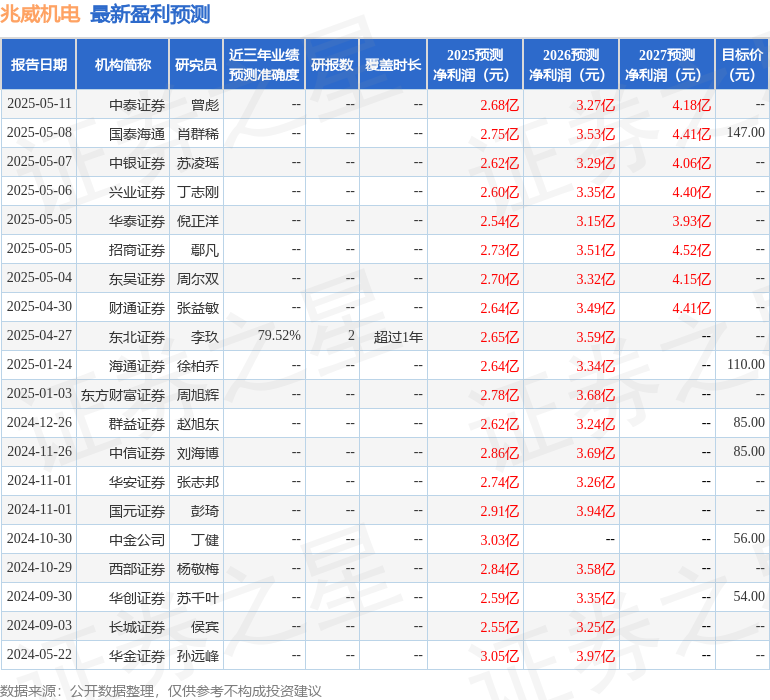The height and width of the screenshot is (700, 770).
Task: Select the 报告日期 column header
Action: click(x=39, y=65)
